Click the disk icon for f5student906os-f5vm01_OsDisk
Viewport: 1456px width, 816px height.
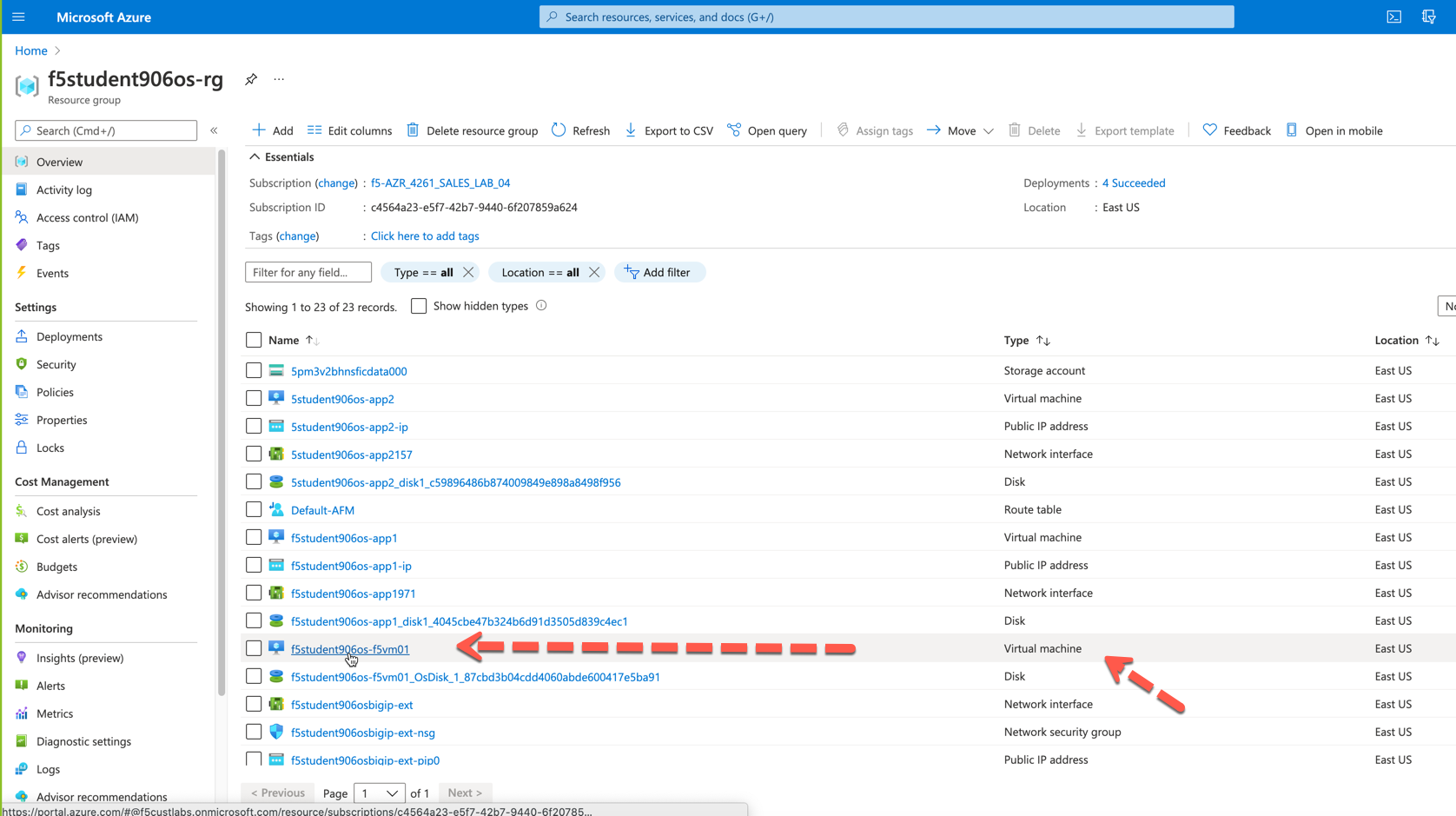coord(276,676)
